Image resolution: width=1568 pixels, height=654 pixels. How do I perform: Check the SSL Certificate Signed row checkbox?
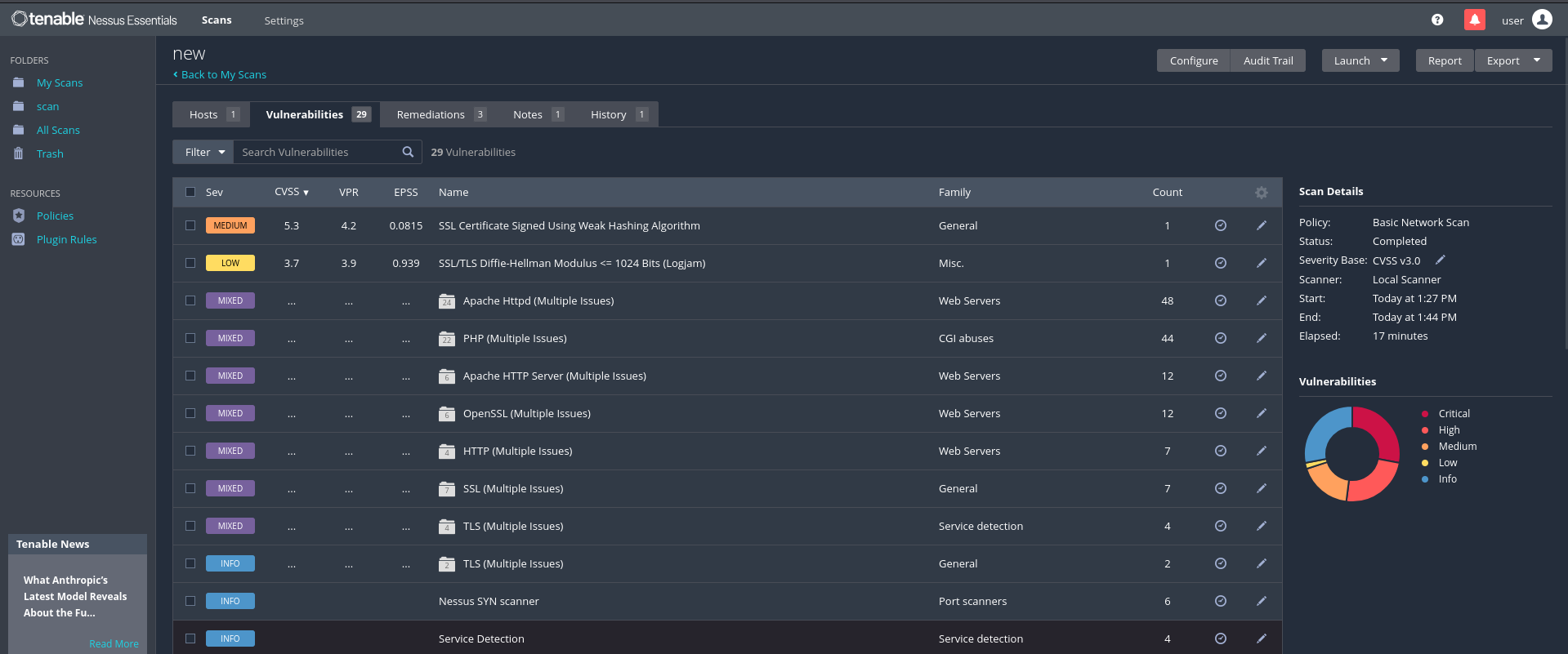click(190, 225)
